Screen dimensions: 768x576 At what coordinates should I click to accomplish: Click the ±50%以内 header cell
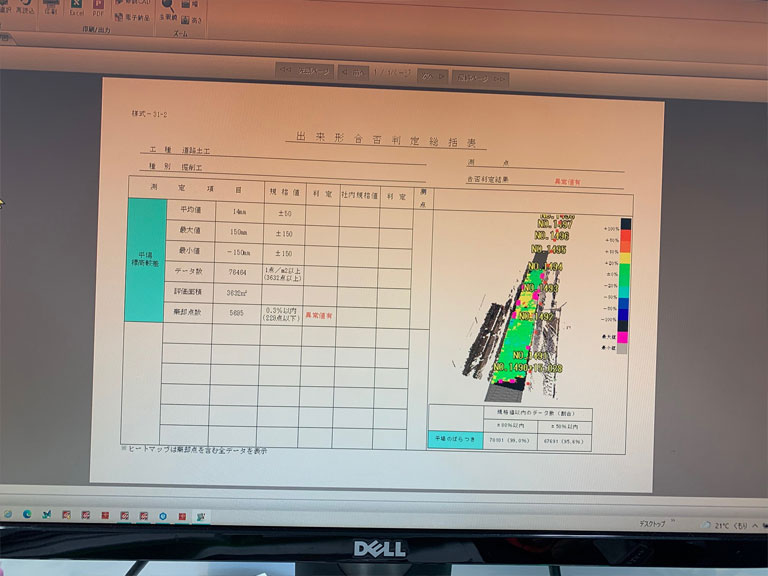(x=564, y=427)
